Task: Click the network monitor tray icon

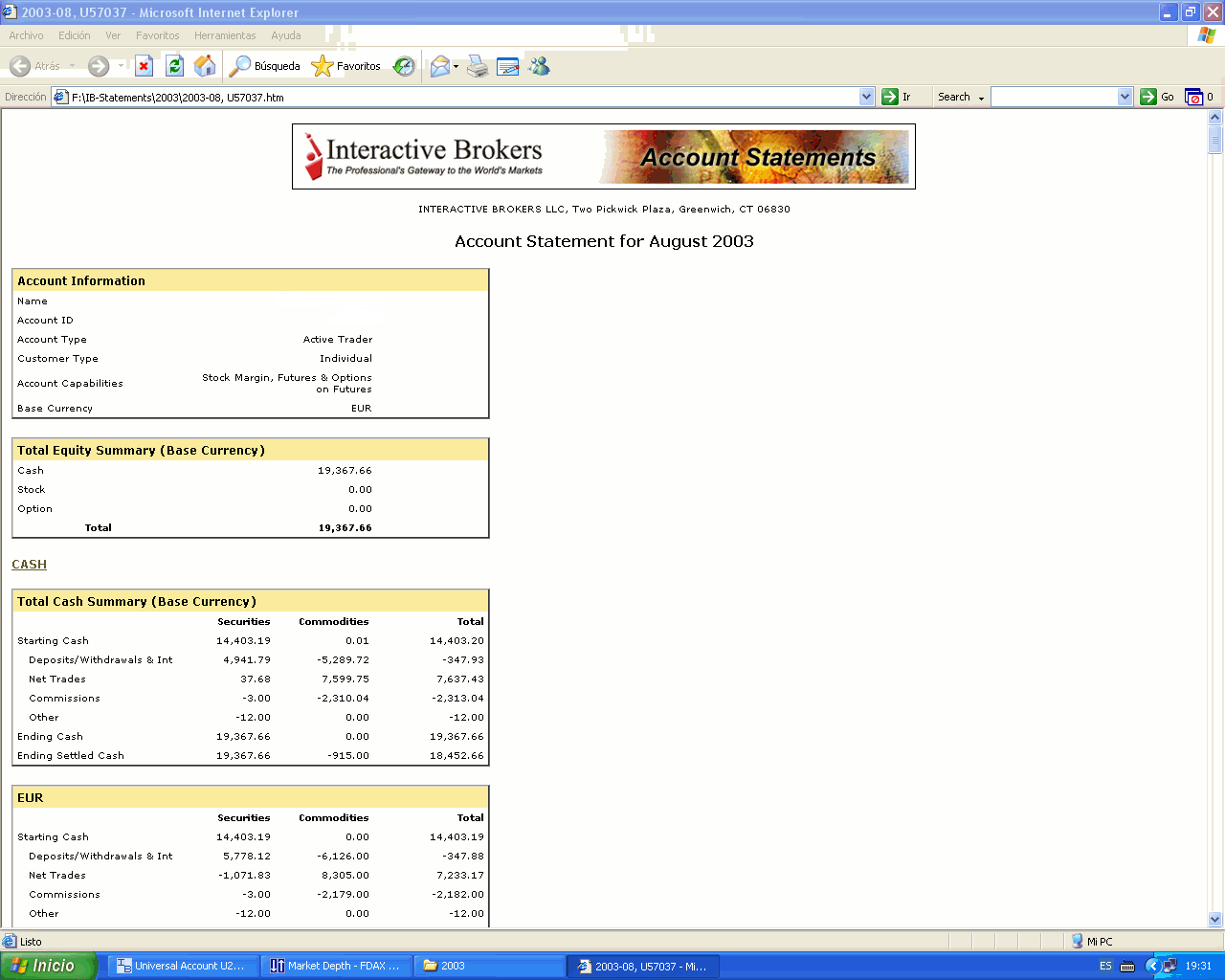Action: click(x=1169, y=966)
